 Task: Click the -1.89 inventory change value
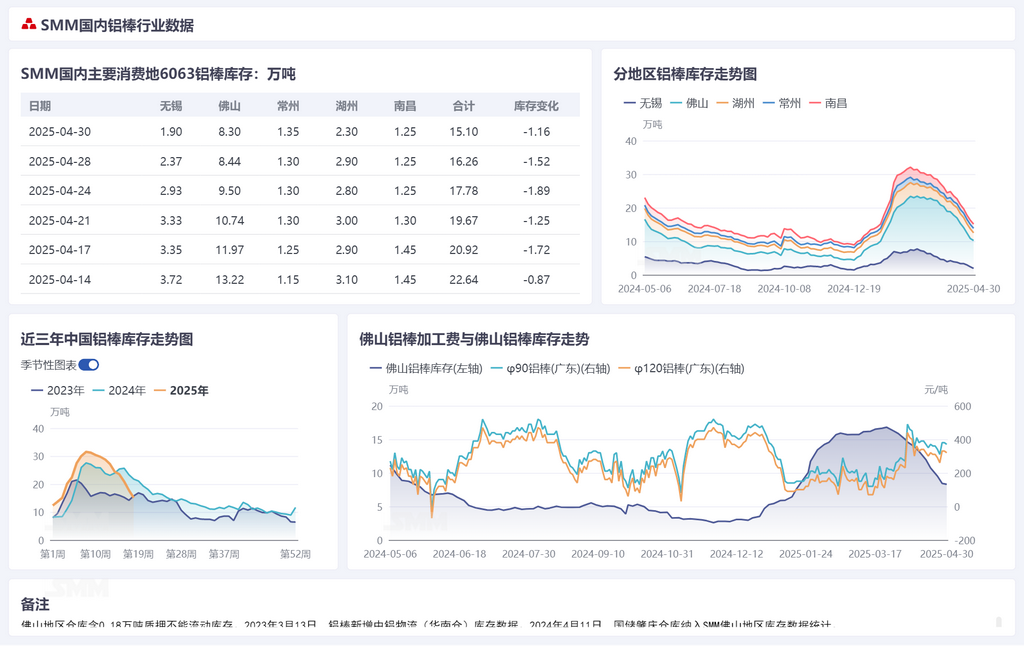click(536, 191)
